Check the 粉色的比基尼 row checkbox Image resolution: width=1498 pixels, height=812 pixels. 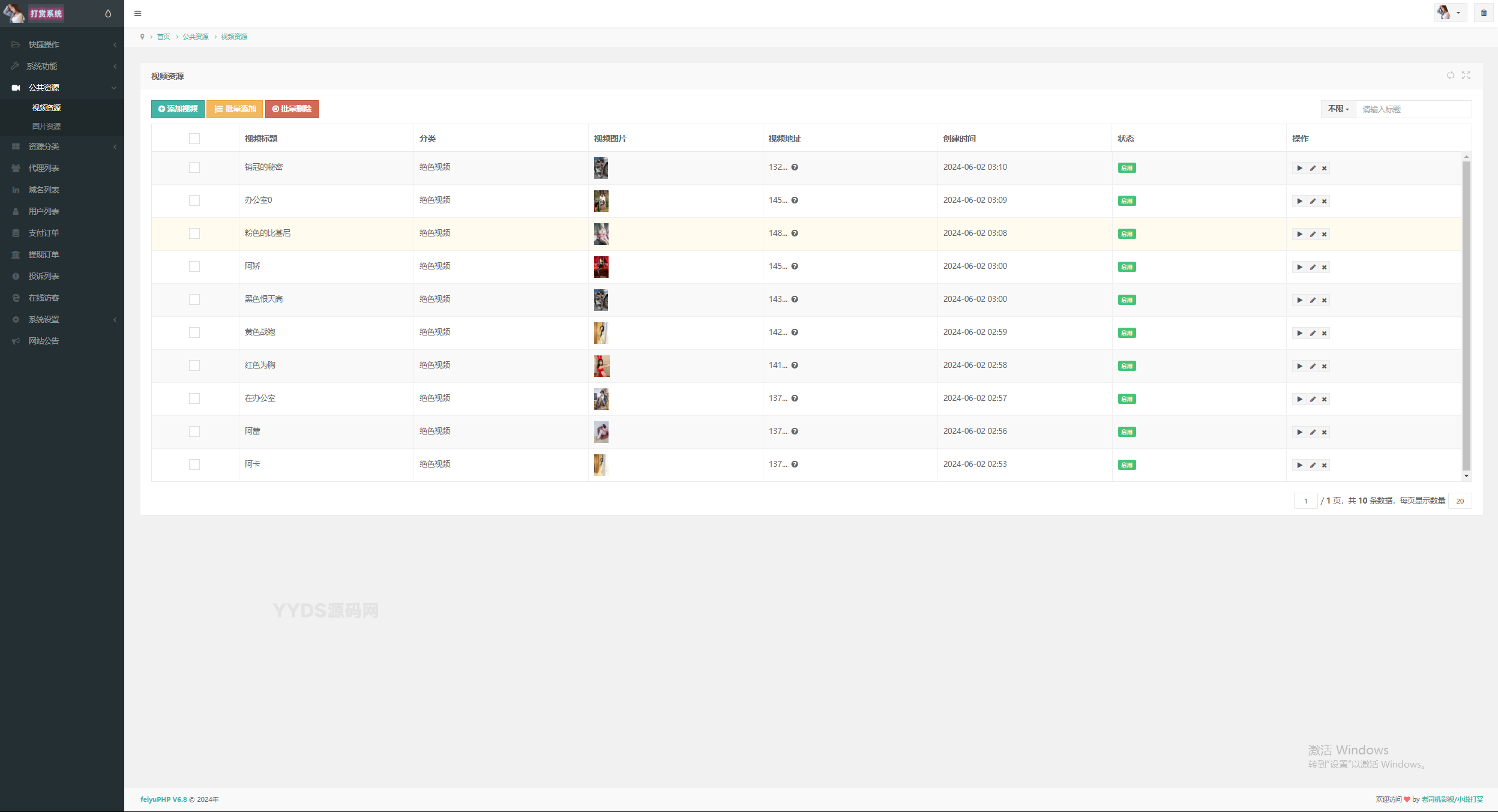(x=194, y=233)
